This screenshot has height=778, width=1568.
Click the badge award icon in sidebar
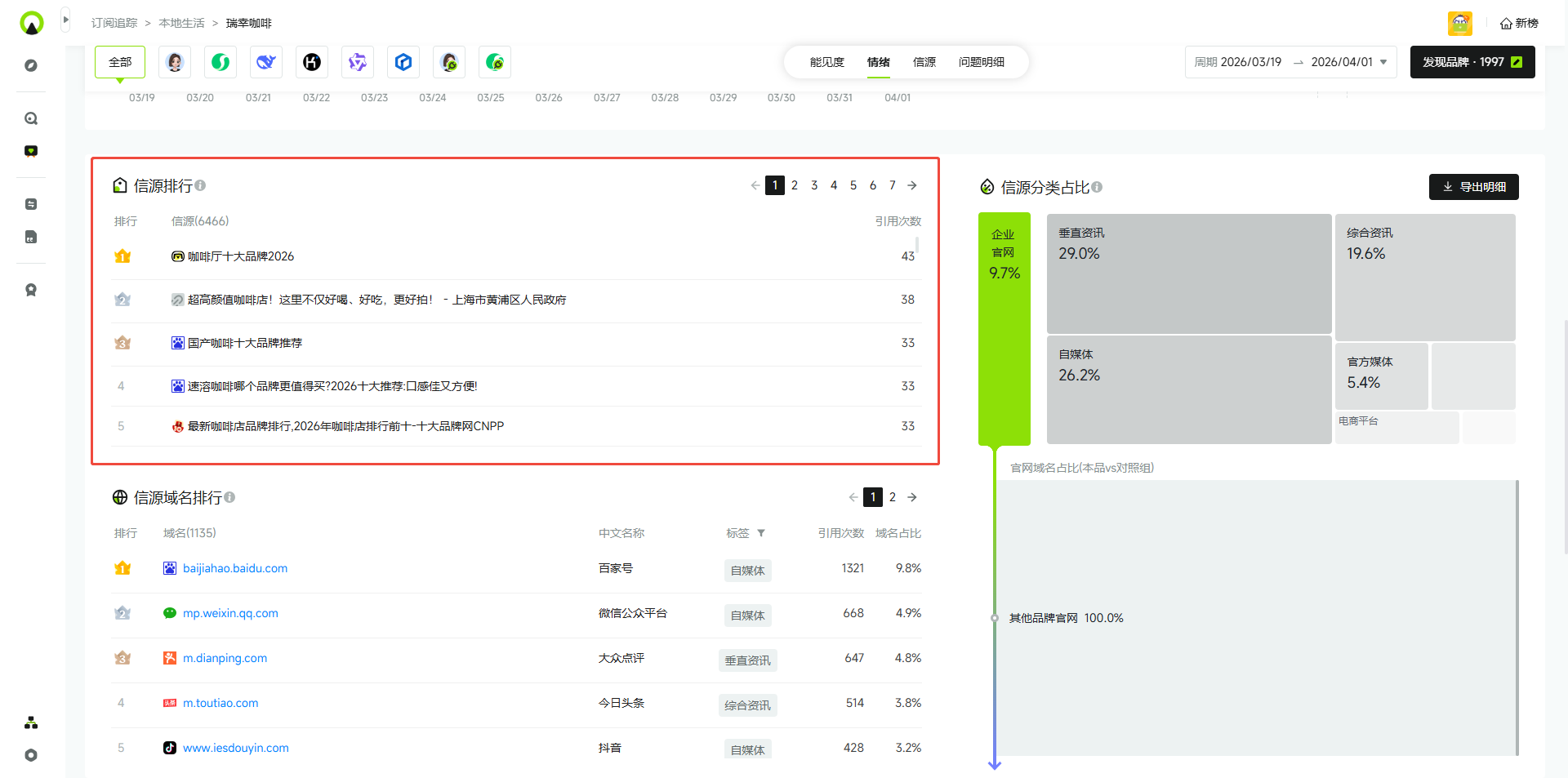click(x=31, y=290)
